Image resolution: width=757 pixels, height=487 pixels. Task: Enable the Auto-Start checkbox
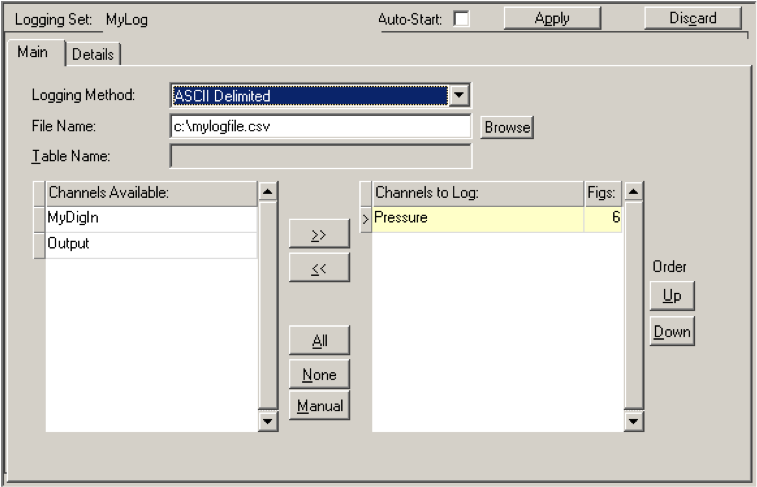coord(462,19)
